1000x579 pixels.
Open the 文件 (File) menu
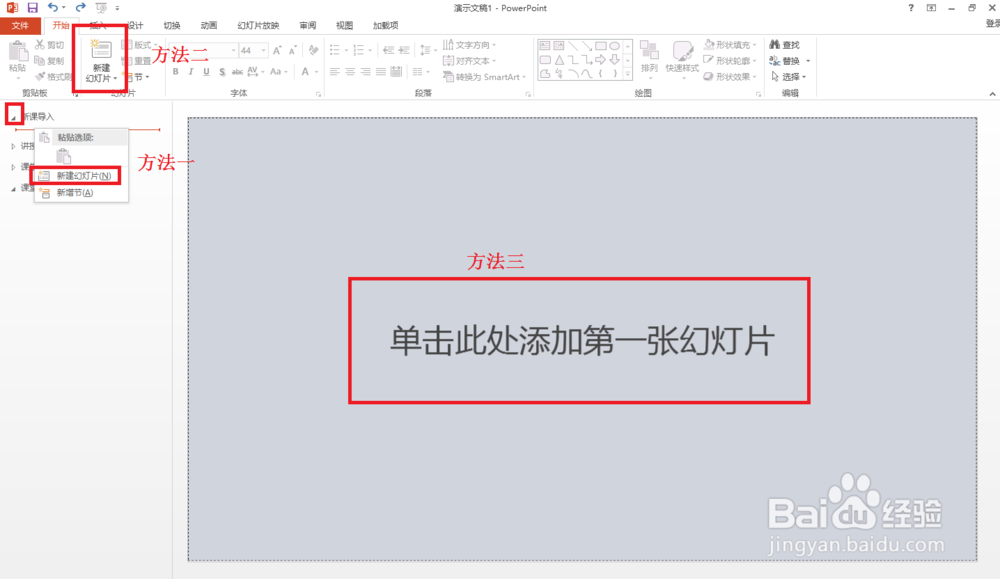point(20,25)
